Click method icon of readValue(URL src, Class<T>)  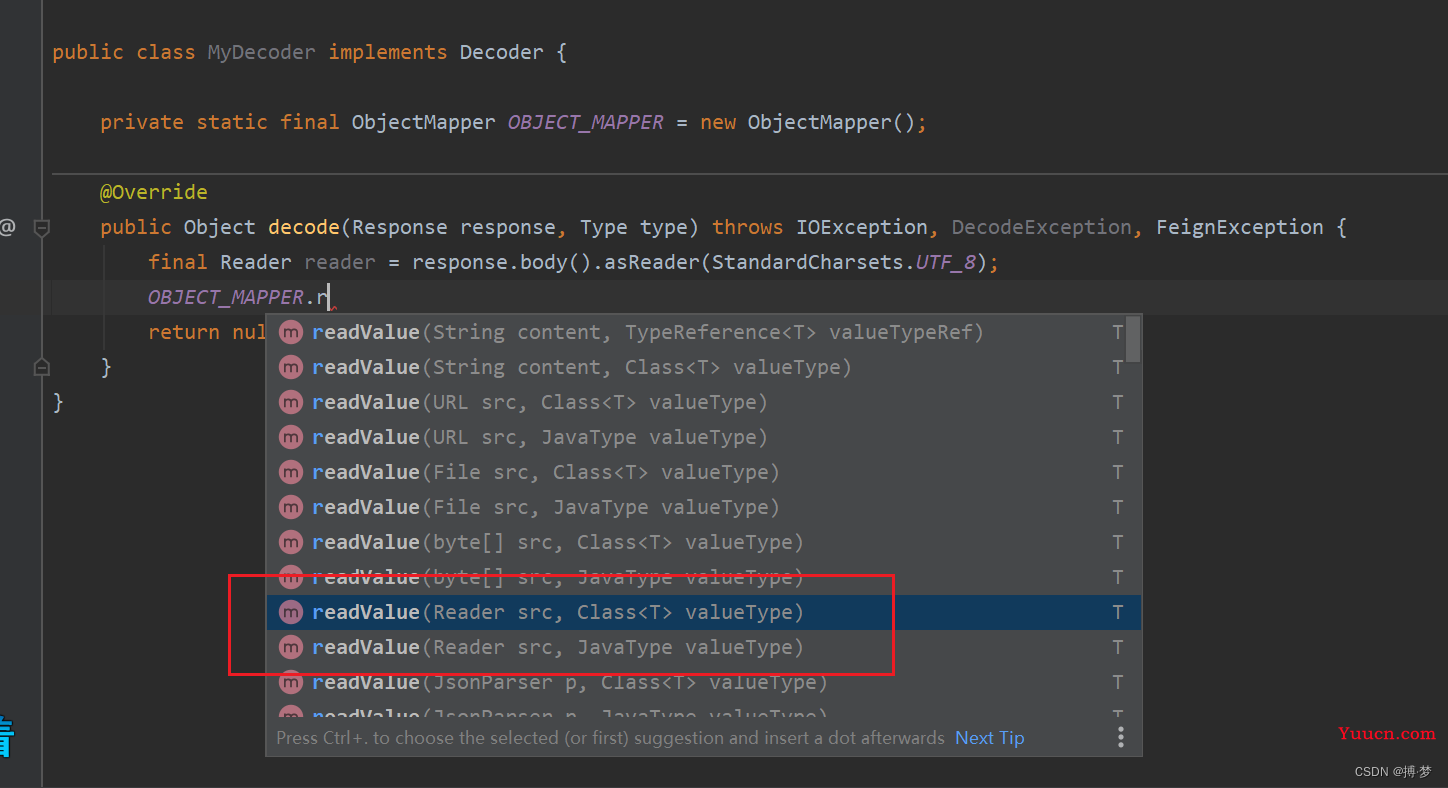291,402
